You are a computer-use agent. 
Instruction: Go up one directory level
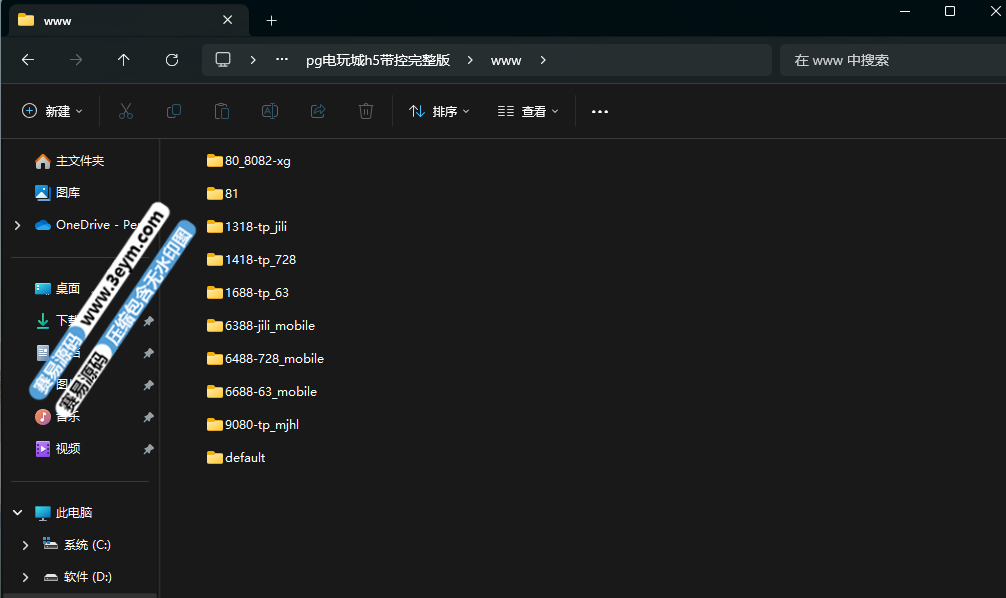(124, 60)
